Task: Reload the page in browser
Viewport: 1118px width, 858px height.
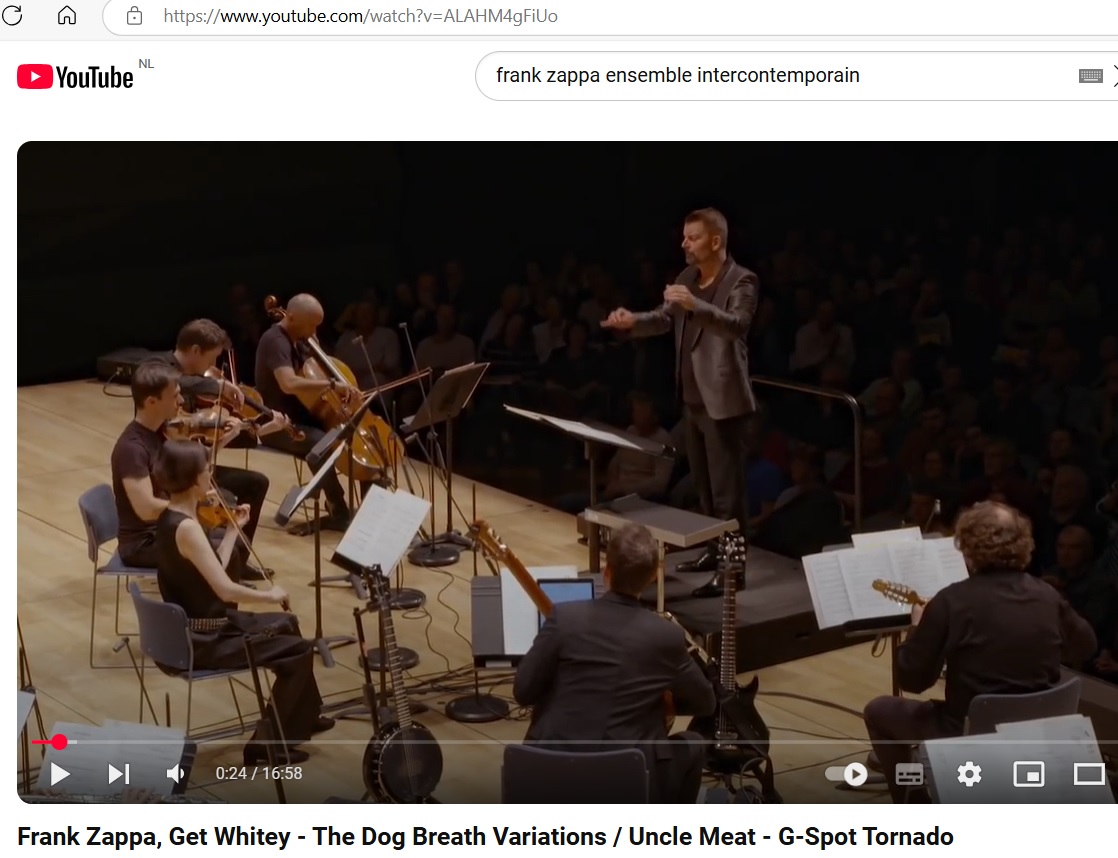Action: [12, 15]
